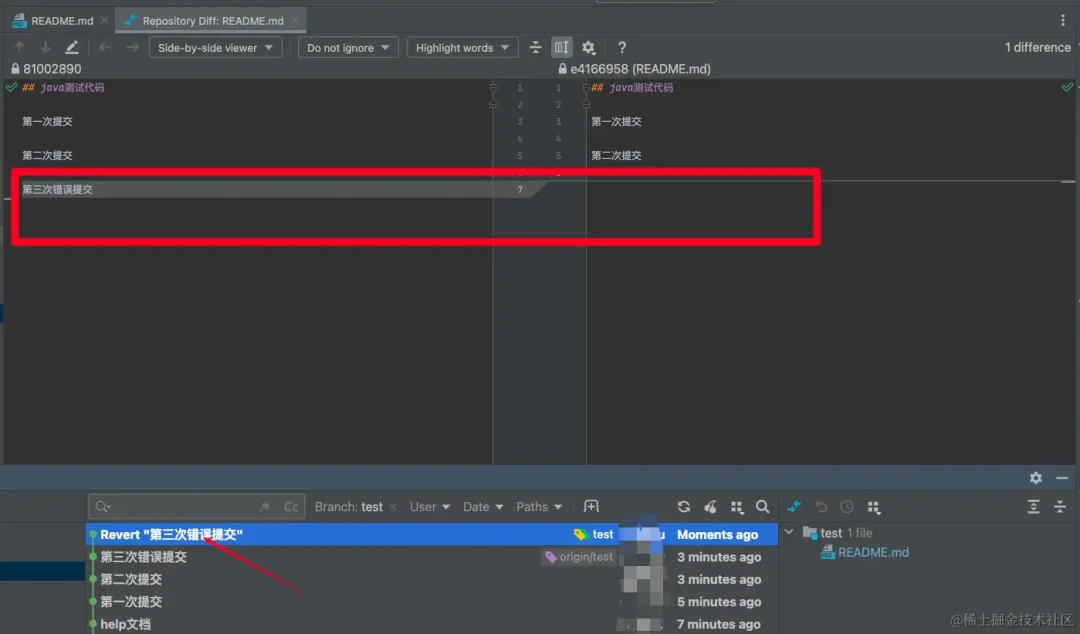The image size is (1080, 634).
Task: Click the 7 minutes ago timestamp
Action: (718, 624)
